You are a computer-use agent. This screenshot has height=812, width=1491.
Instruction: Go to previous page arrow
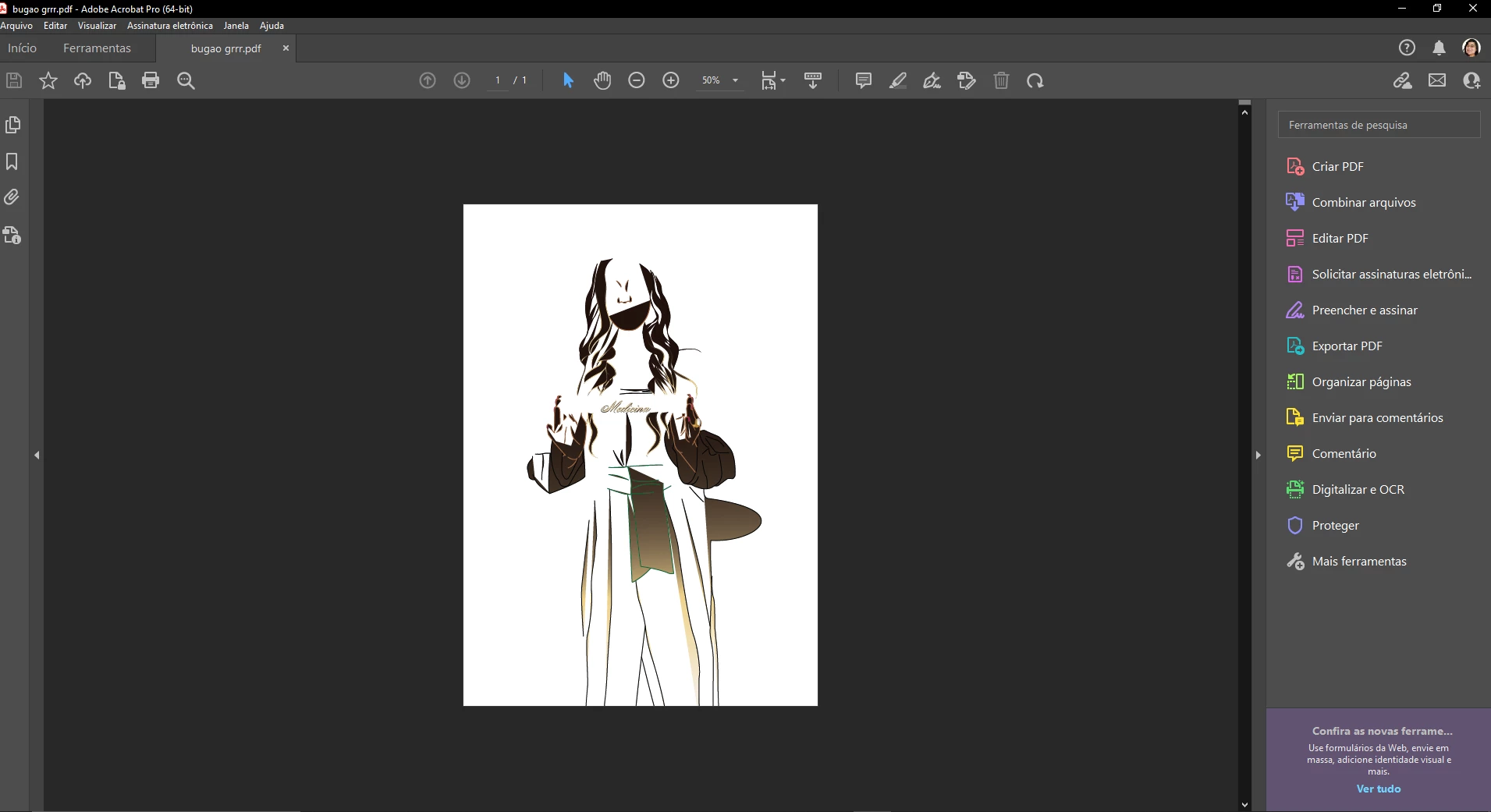(x=428, y=80)
